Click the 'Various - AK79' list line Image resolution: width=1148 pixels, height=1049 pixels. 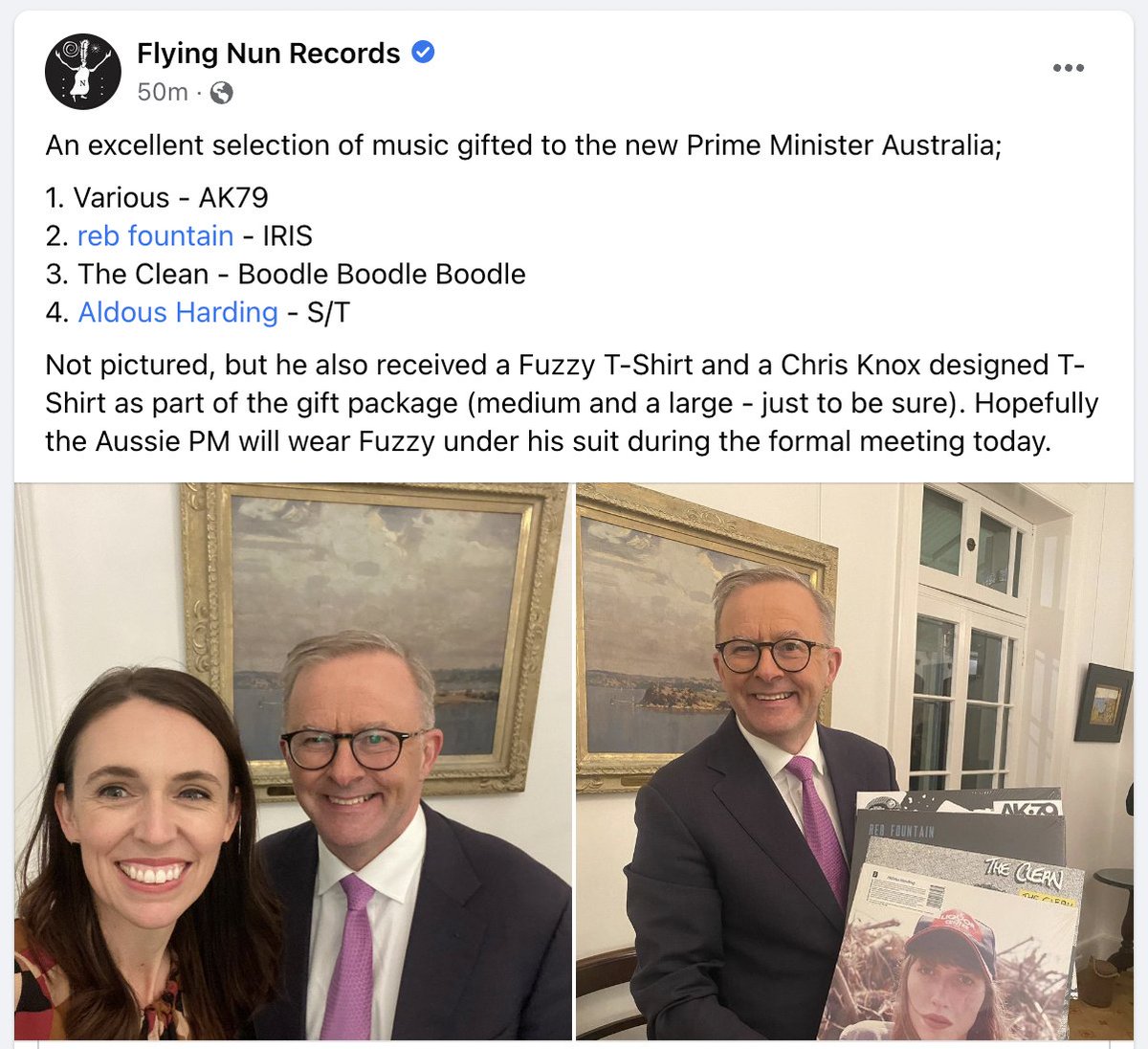pos(157,197)
